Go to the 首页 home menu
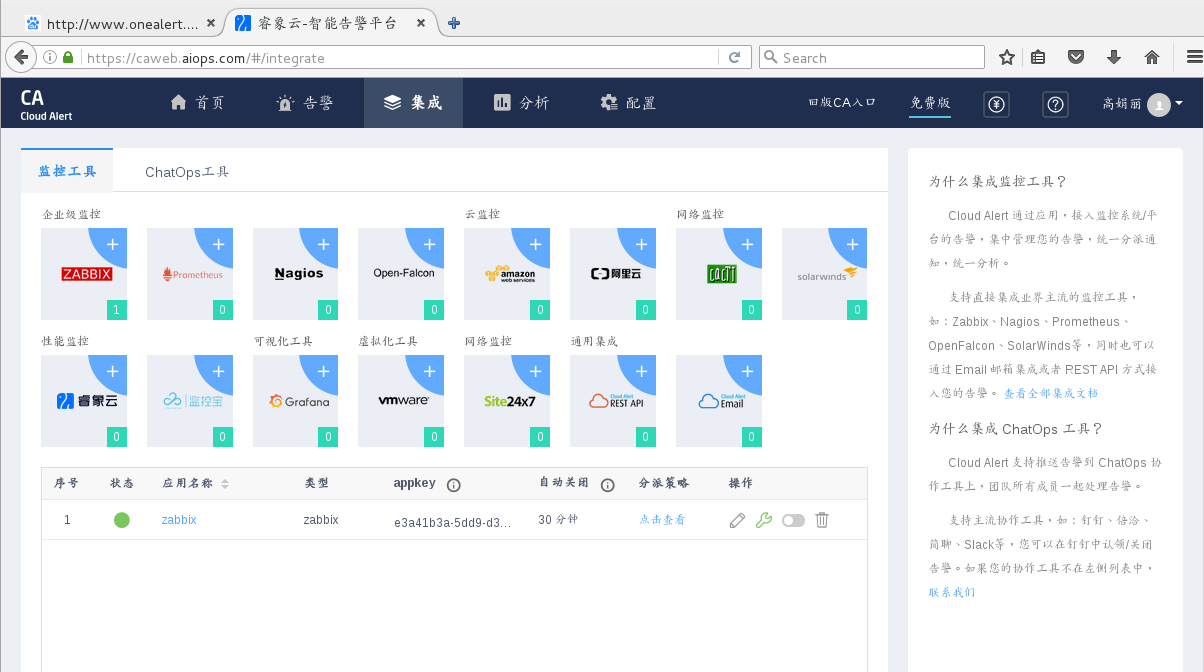The height and width of the screenshot is (672, 1204). (x=197, y=103)
